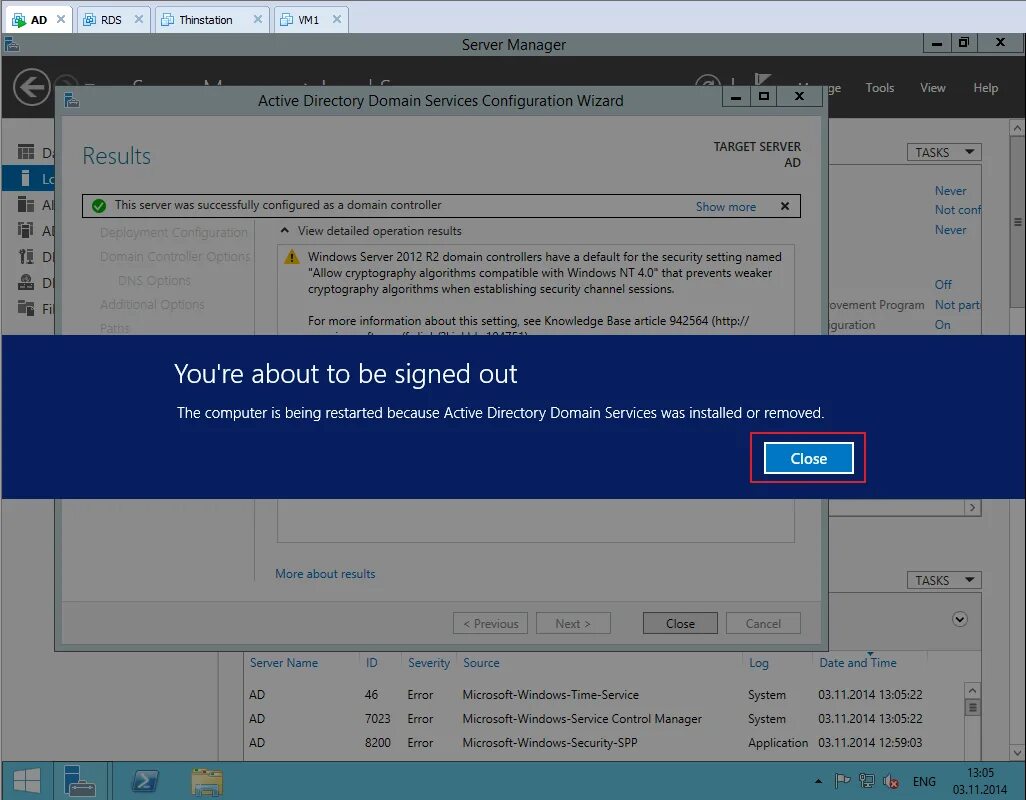
Task: Click the green success checkmark icon
Action: click(99, 206)
